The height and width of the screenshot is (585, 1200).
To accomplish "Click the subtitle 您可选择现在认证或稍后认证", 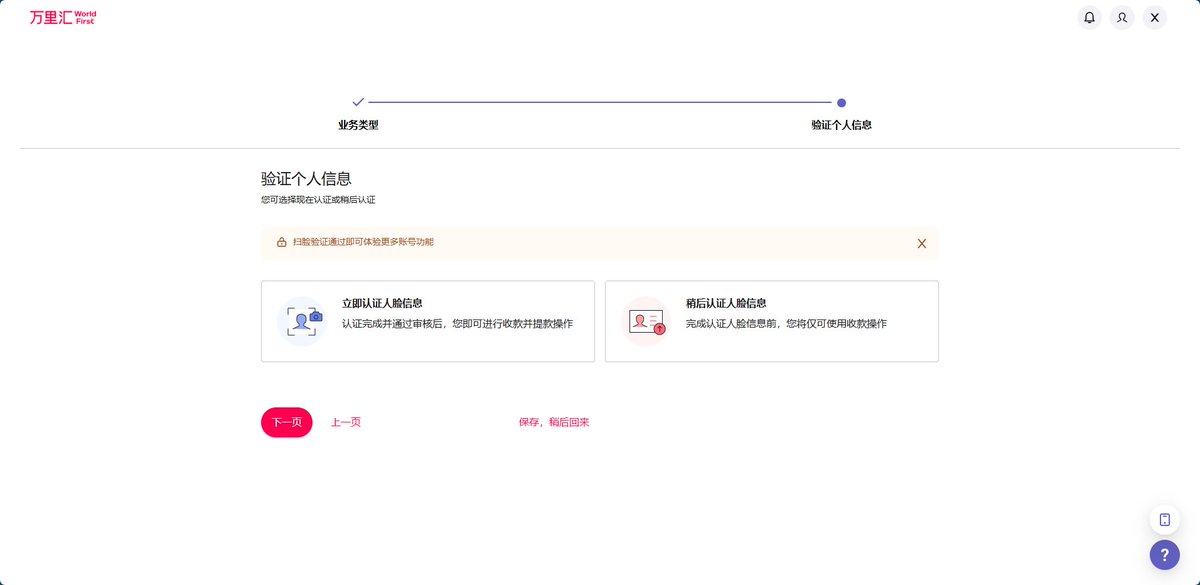I will [318, 200].
